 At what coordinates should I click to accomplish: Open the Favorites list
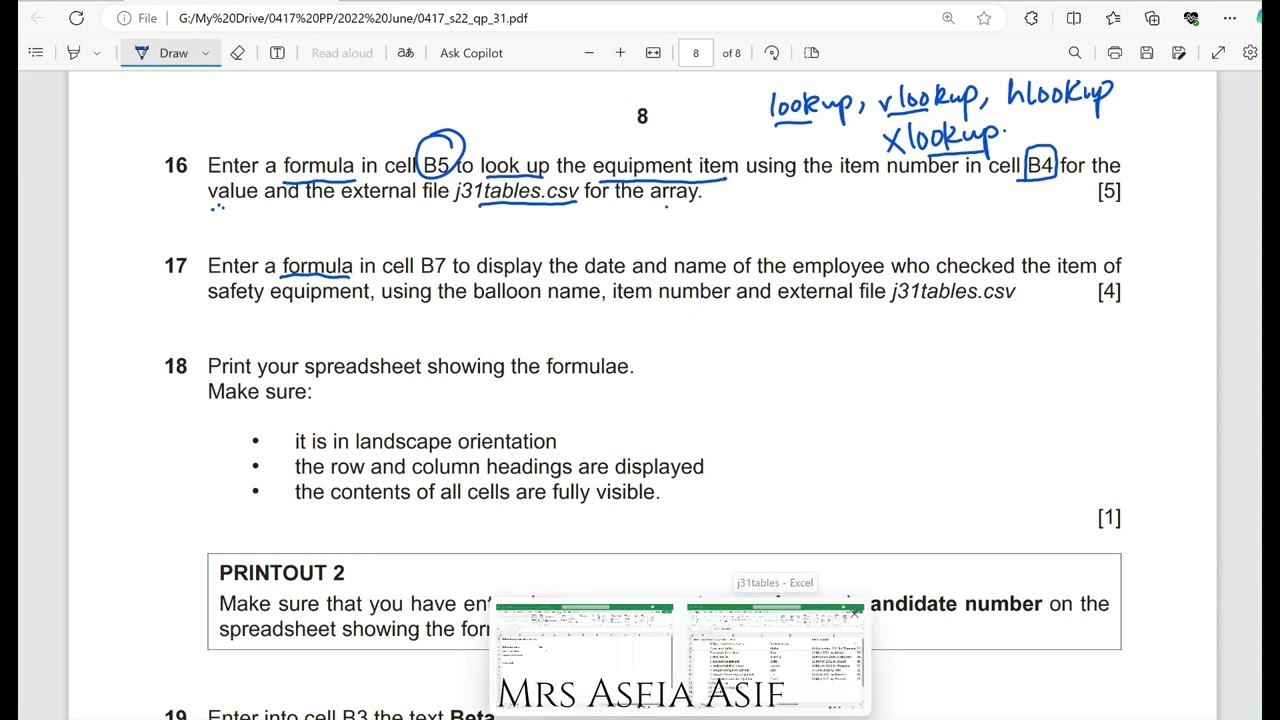(x=1113, y=18)
